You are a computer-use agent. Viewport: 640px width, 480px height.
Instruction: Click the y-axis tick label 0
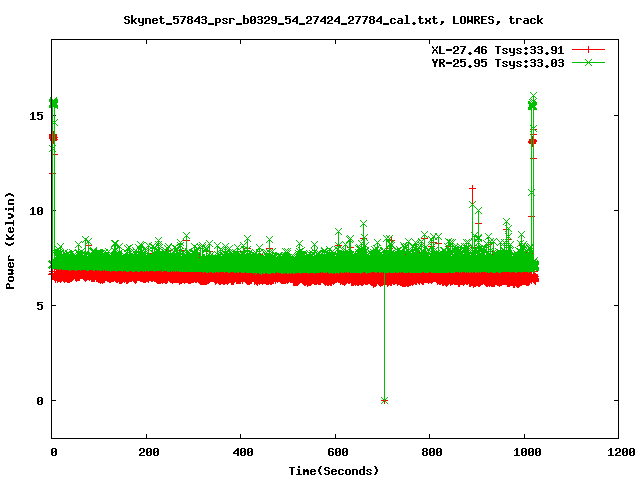pyautogui.click(x=40, y=401)
